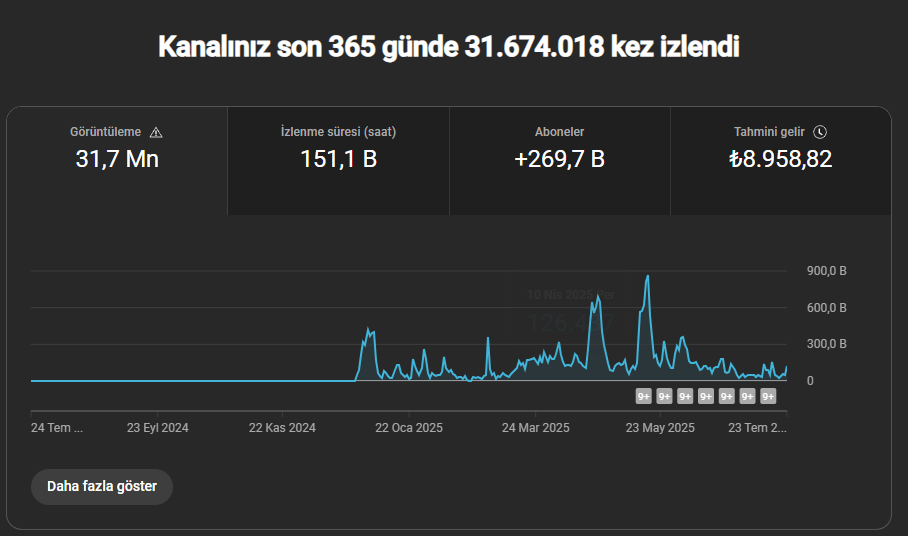908x536 pixels.
Task: Click the +269,7 B subscribers value
Action: point(559,159)
